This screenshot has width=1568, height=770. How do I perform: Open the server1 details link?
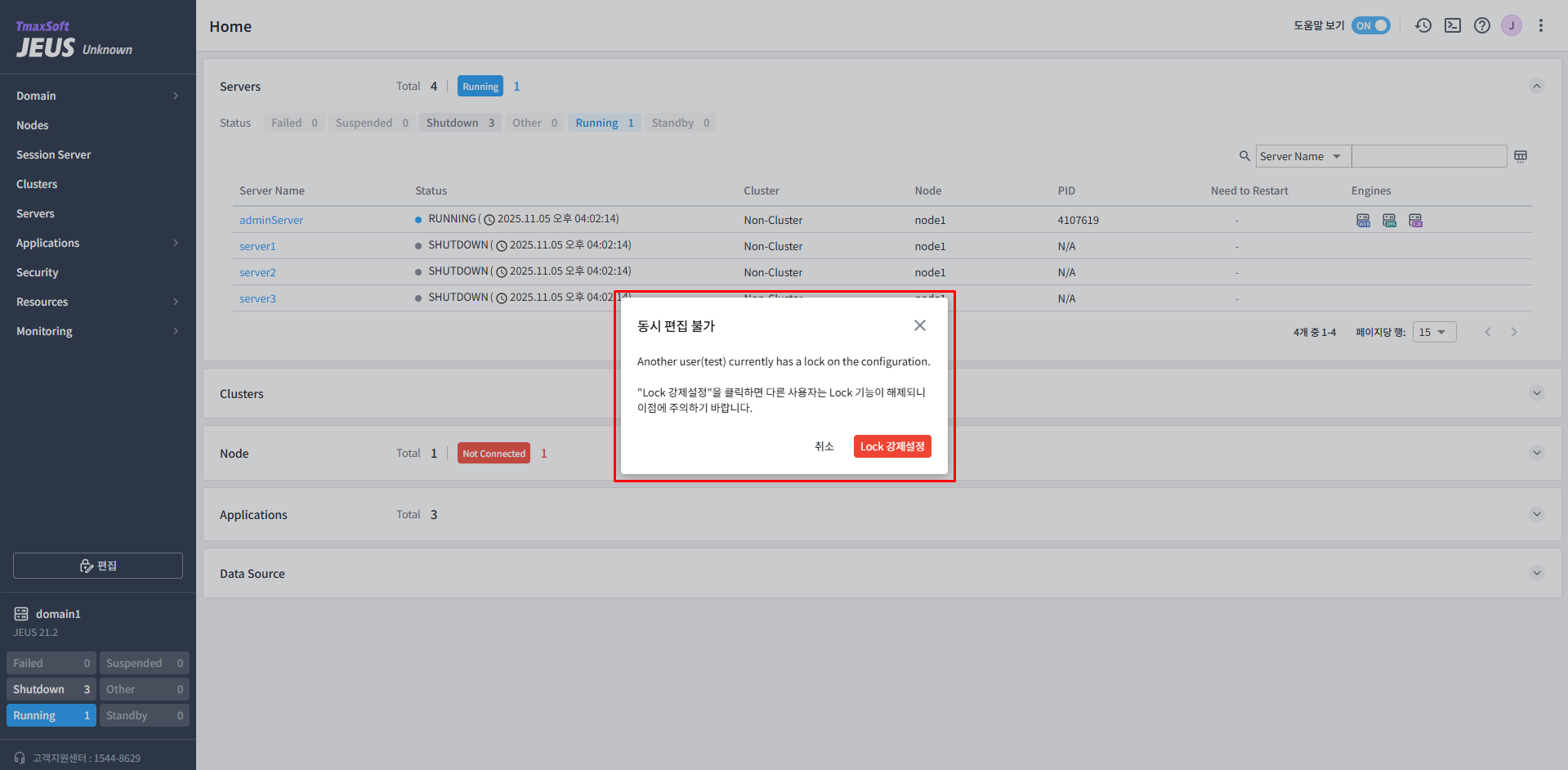coord(257,245)
